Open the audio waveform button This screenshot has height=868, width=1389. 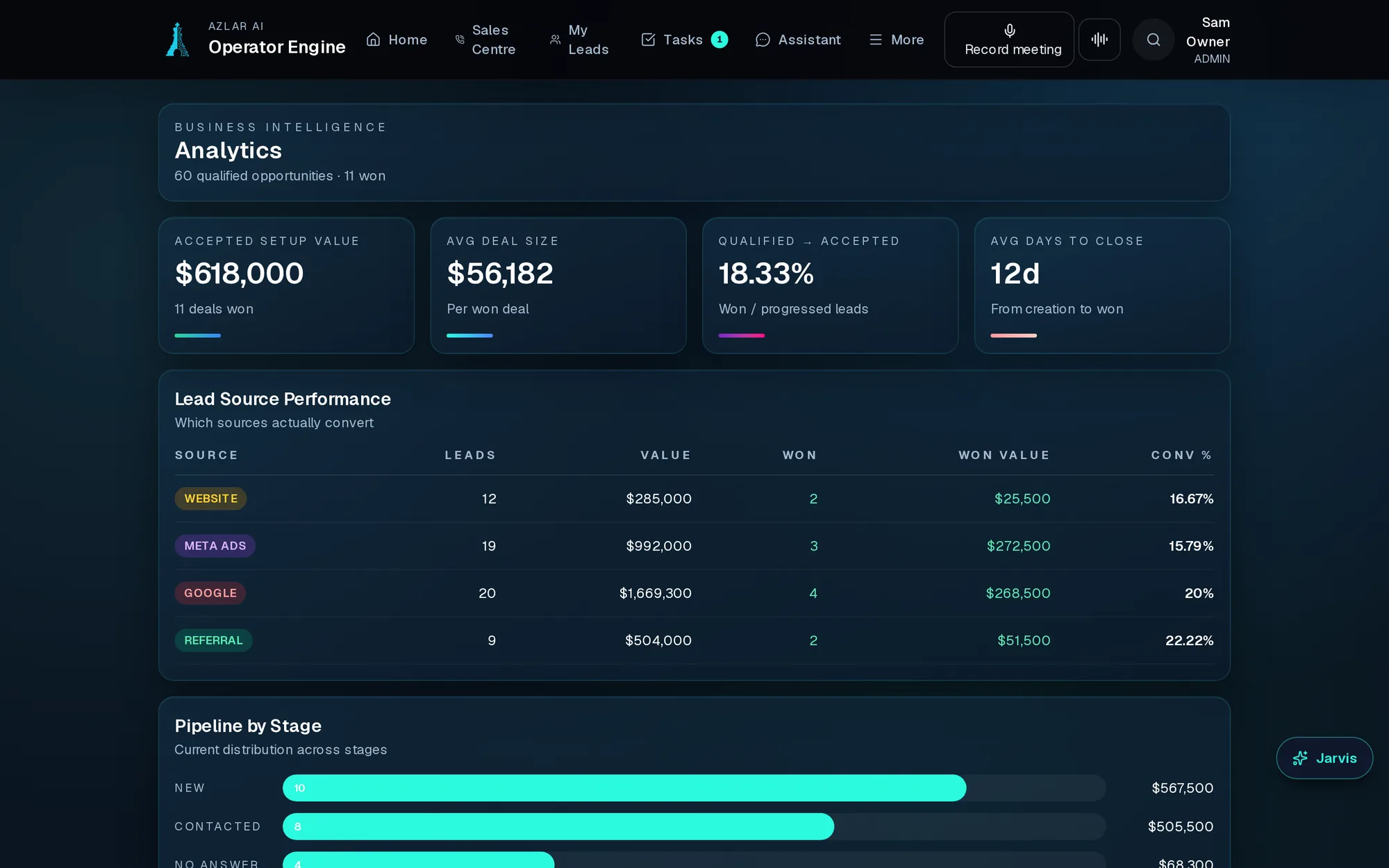coord(1099,40)
